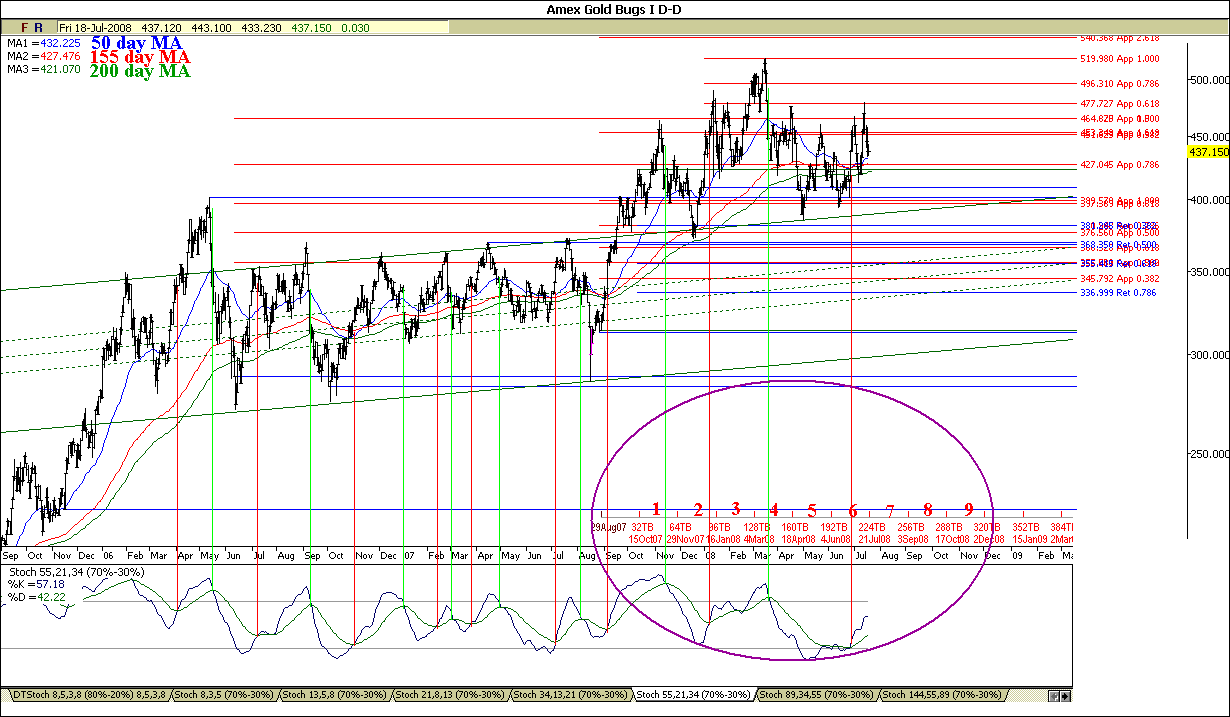
Task: Click the red cycle number 9
Action: pyautogui.click(x=968, y=510)
